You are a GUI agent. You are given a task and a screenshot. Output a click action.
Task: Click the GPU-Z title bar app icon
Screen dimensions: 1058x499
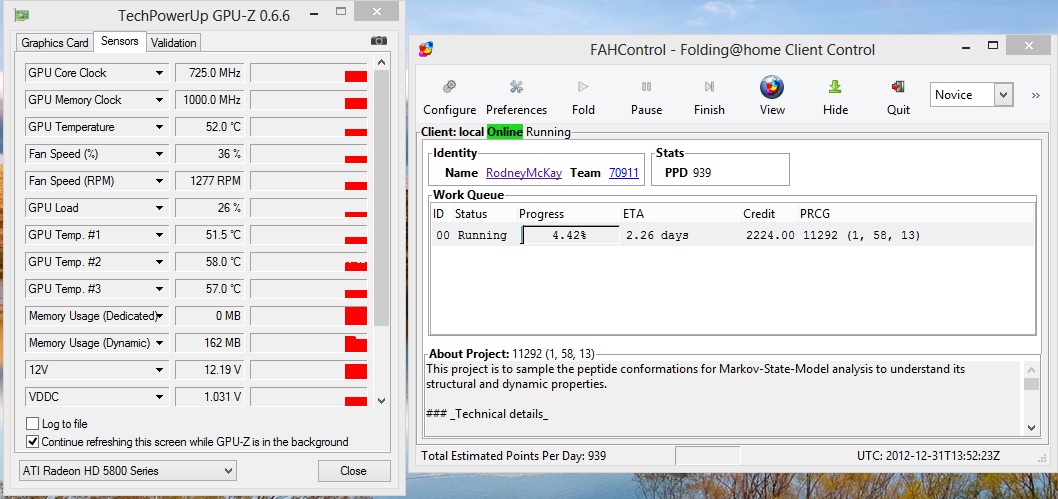(x=21, y=15)
